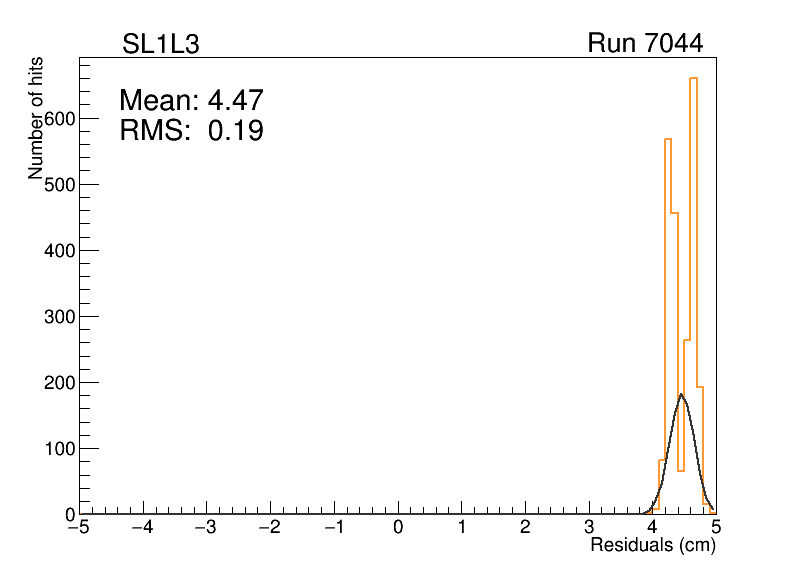Click the x-axis tick label 4
Screen dimensions: 796x572
pos(652,528)
